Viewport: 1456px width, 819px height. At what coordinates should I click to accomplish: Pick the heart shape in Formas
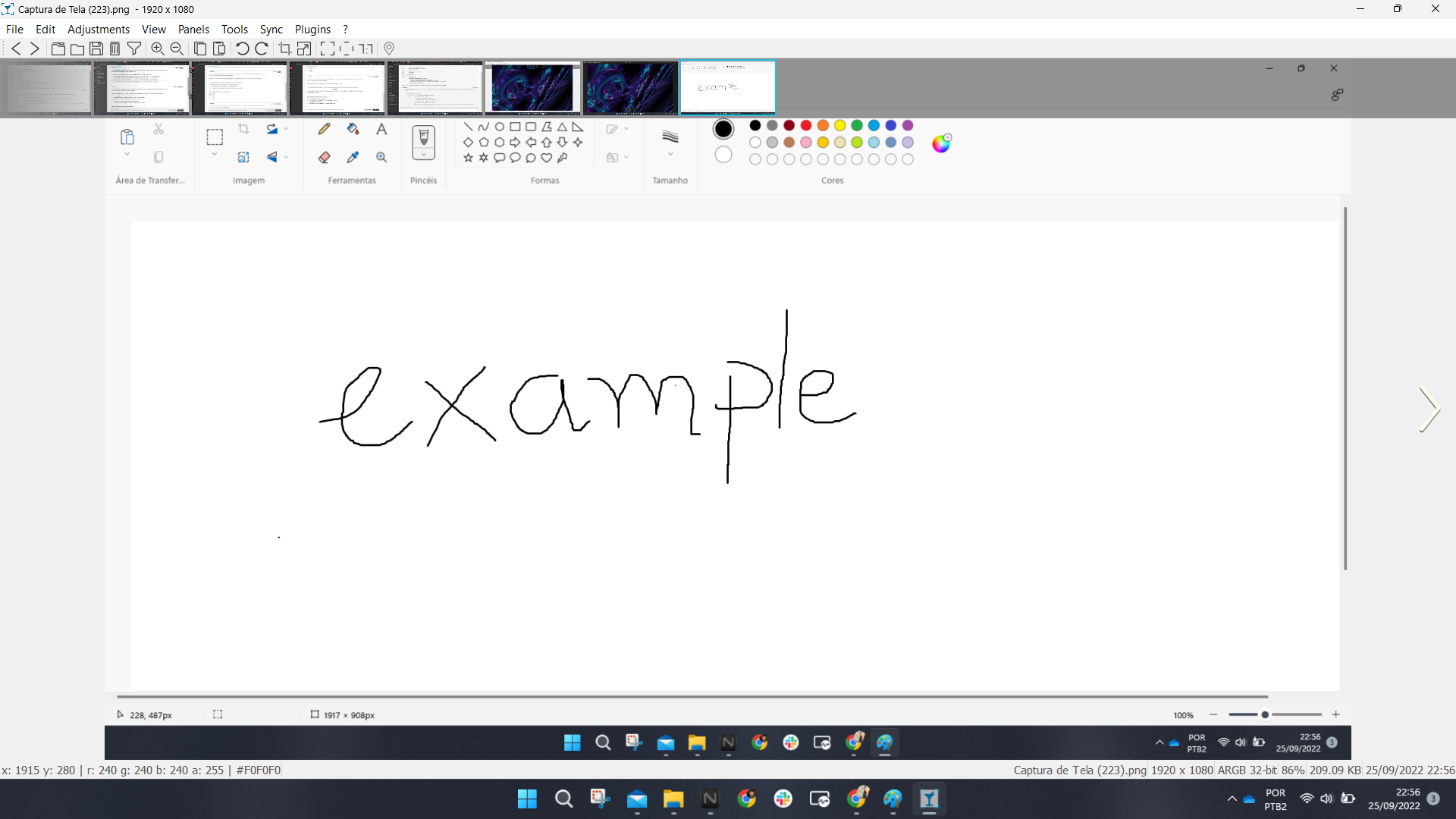pos(546,158)
